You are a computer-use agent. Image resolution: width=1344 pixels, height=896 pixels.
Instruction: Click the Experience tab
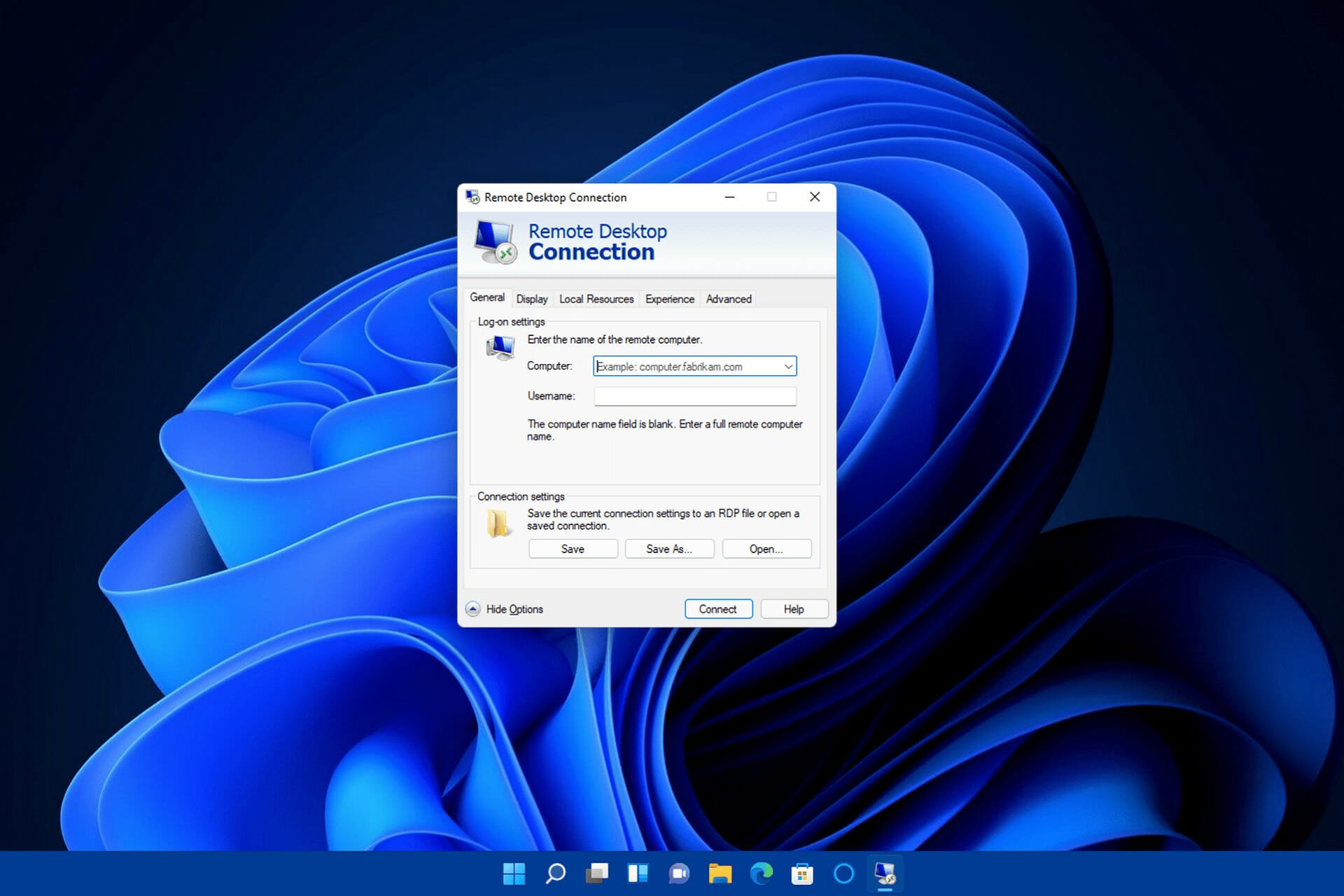tap(668, 299)
